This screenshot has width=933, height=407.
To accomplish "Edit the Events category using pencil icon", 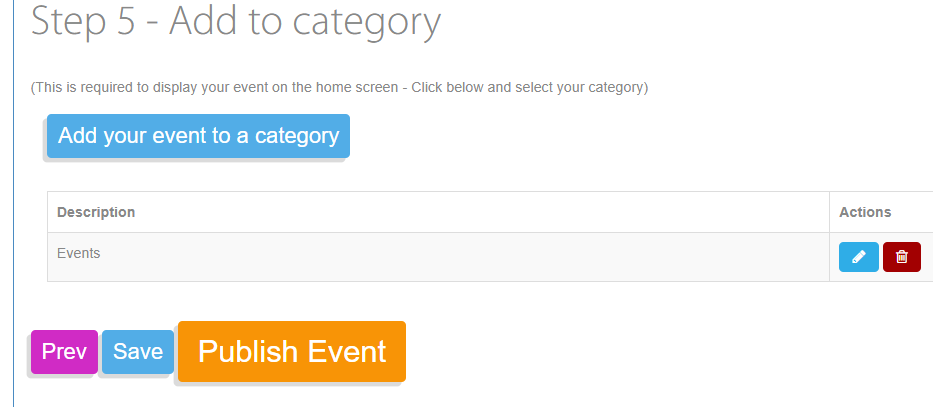I will 859,257.
